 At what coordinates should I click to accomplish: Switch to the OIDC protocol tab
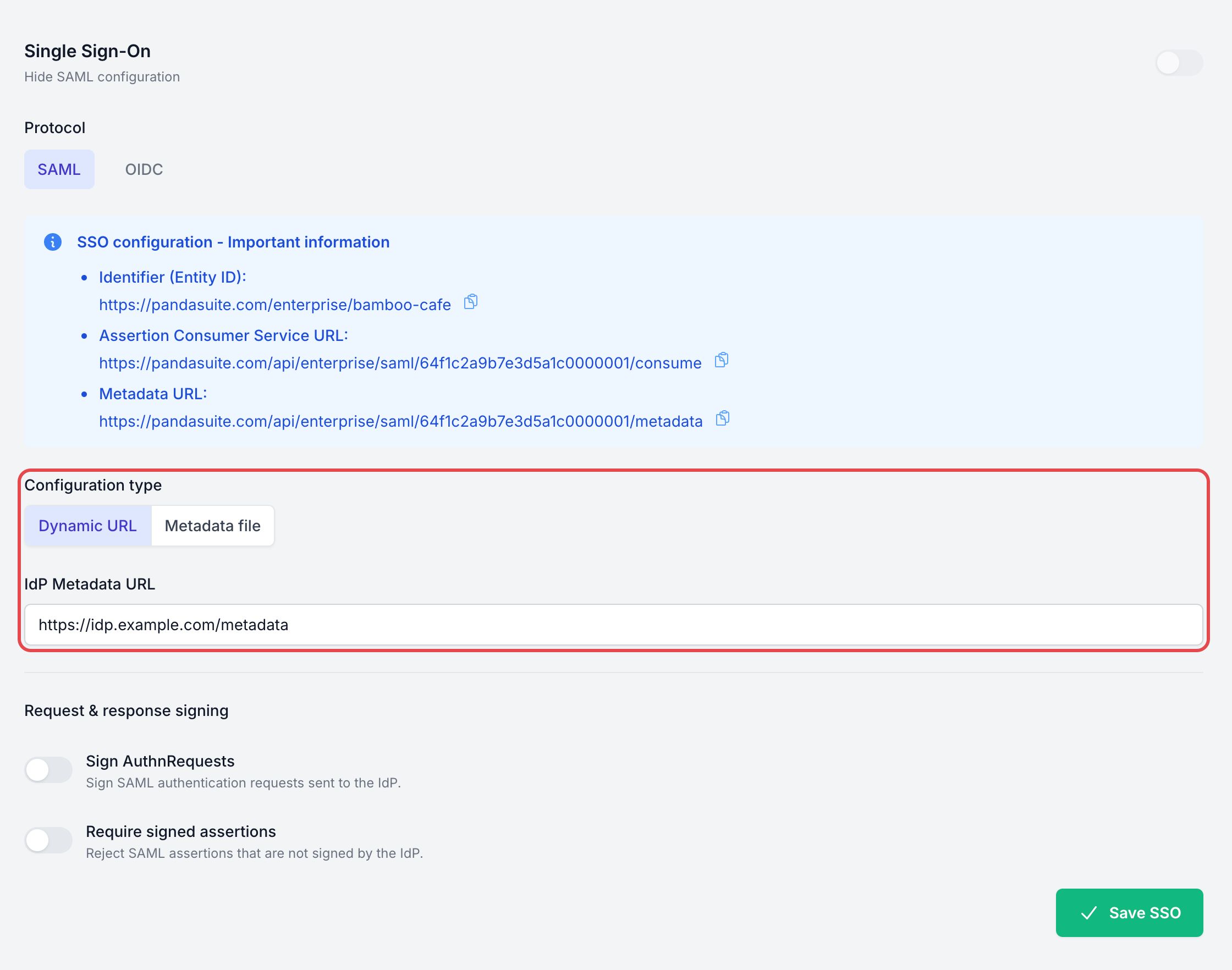pos(144,169)
